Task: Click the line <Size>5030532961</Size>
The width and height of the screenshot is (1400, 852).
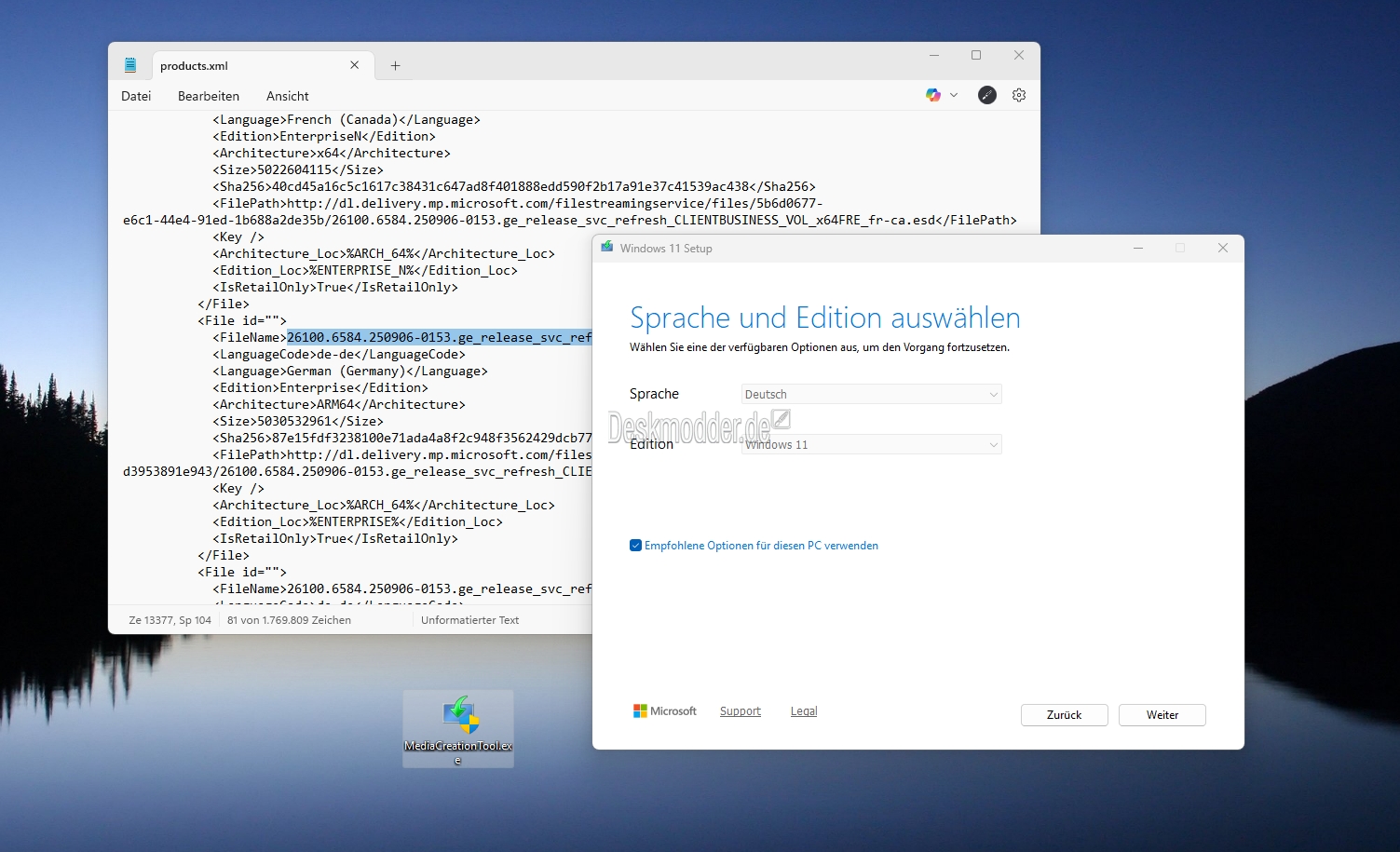Action: (298, 421)
